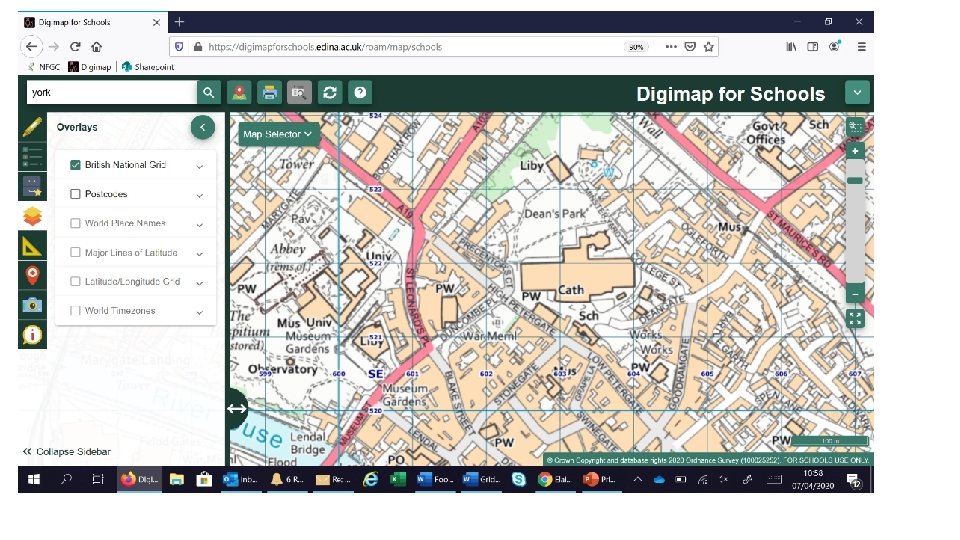Open the map key list sidebar icon
960x540 pixels.
[x=32, y=157]
